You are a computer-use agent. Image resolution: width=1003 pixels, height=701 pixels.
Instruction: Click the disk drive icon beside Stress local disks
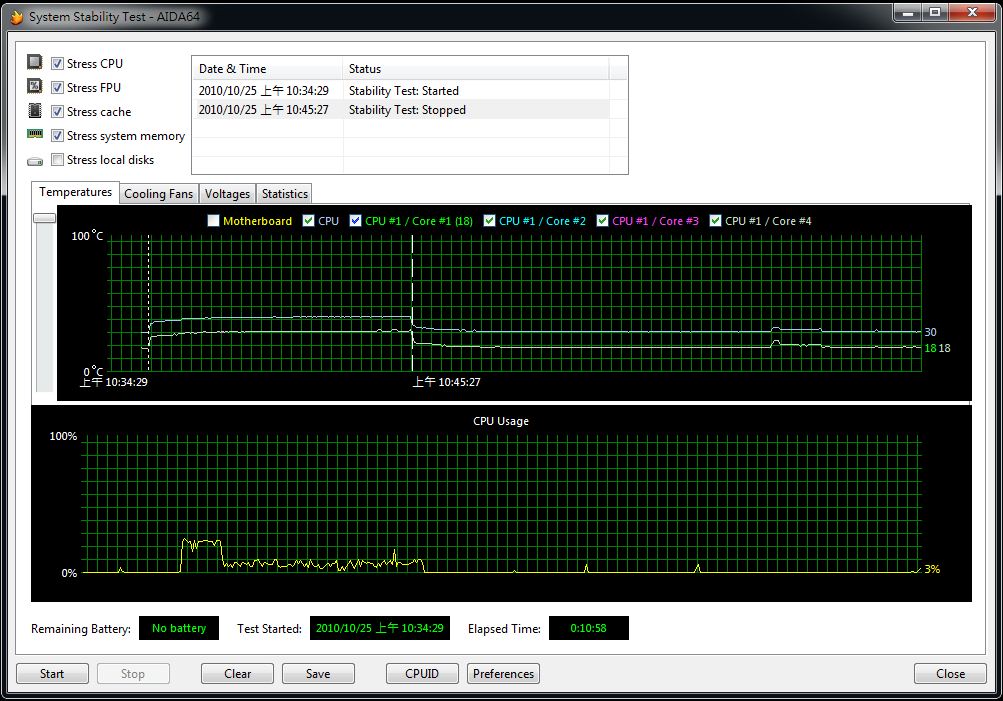[35, 161]
